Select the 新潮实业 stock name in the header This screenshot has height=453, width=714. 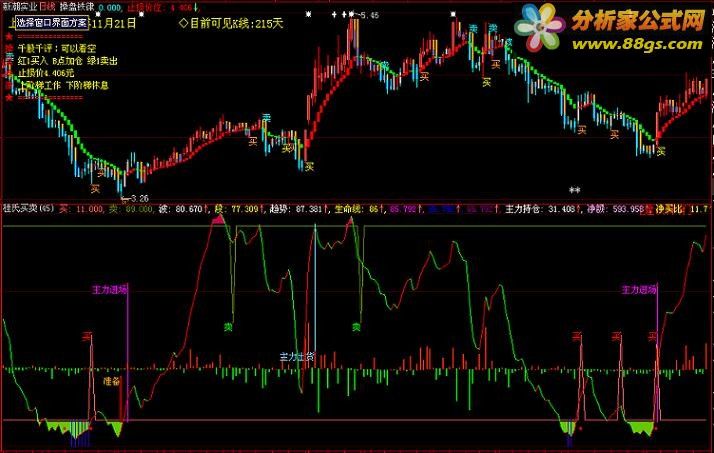pos(20,7)
